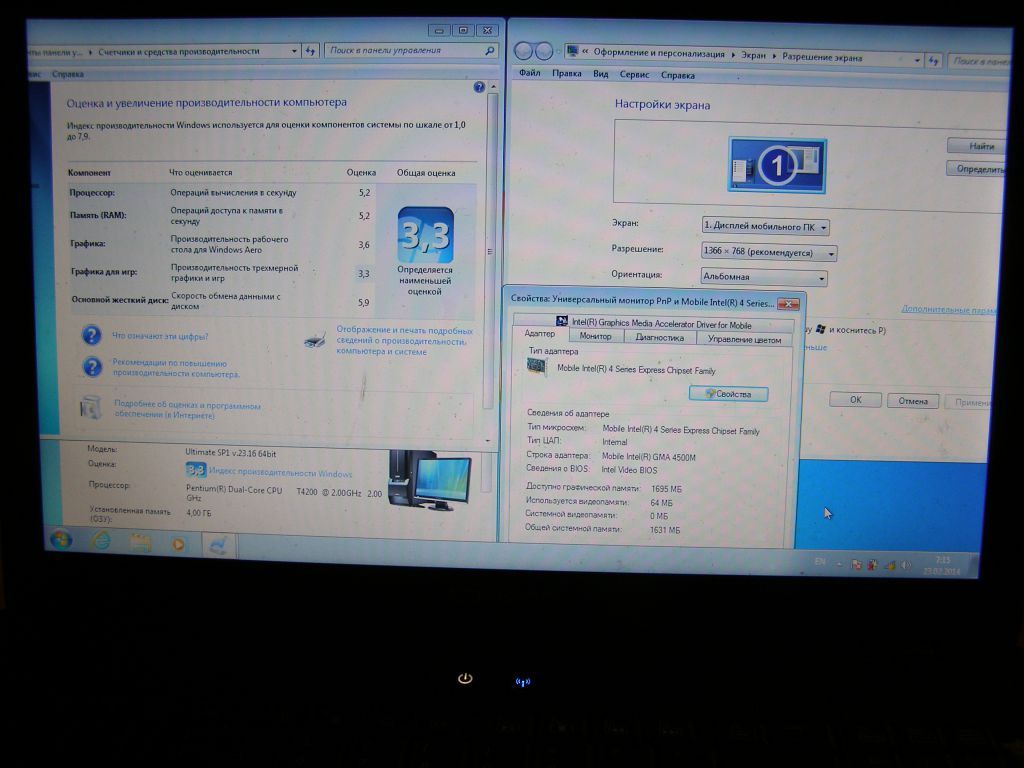Open the Разрешение 1366 × 768 dropdown
Screen dimensions: 1024x768
769,252
